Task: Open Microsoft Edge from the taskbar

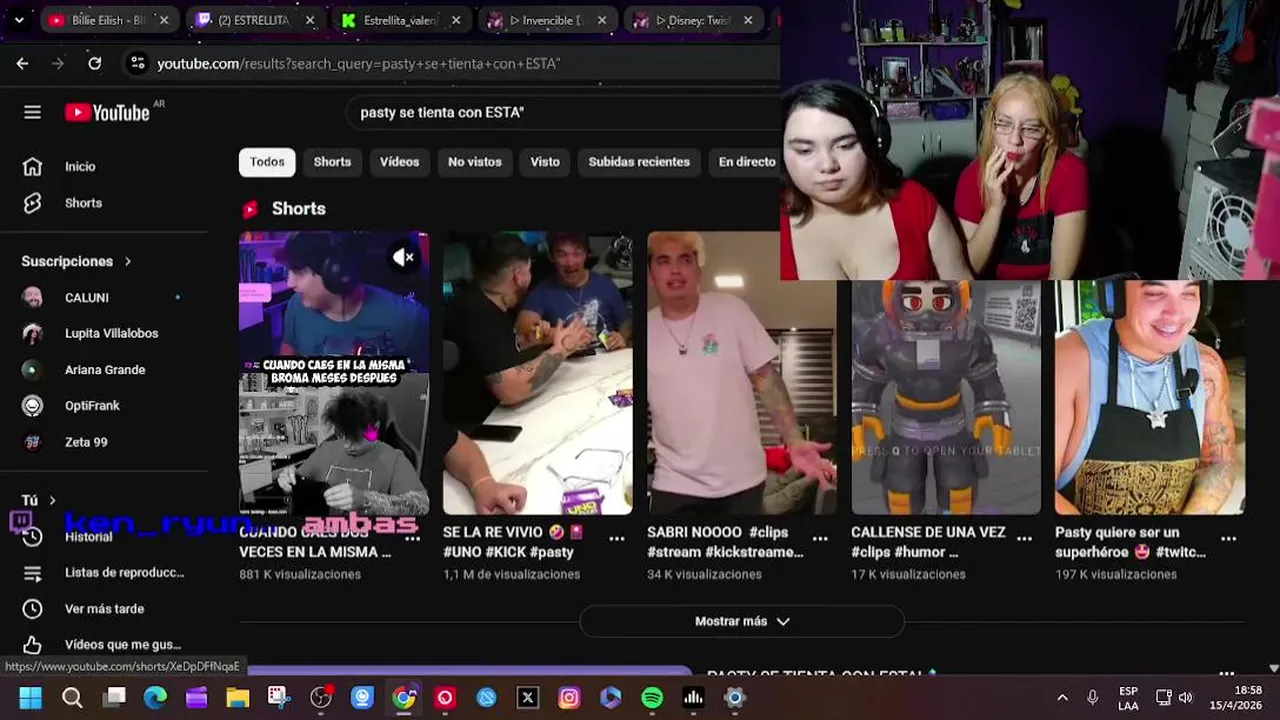Action: [x=155, y=698]
